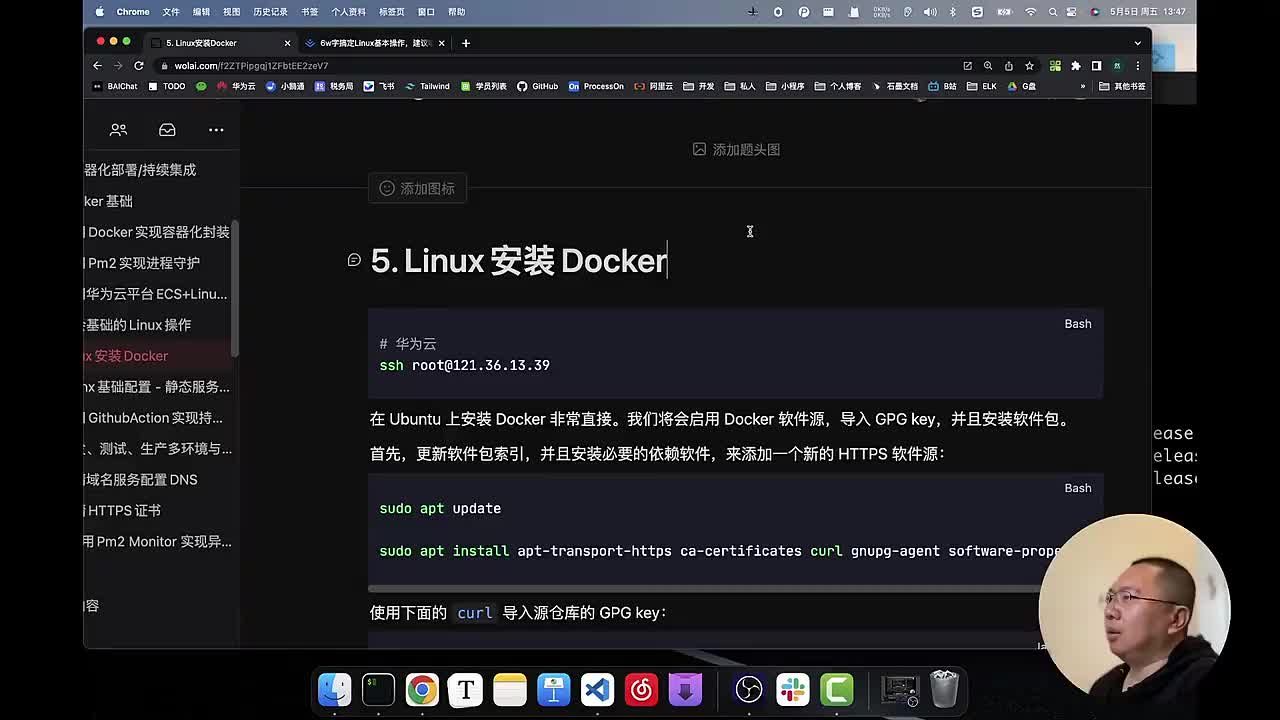
Task: Expand the 开发 bookmarks folder
Action: click(x=699, y=86)
